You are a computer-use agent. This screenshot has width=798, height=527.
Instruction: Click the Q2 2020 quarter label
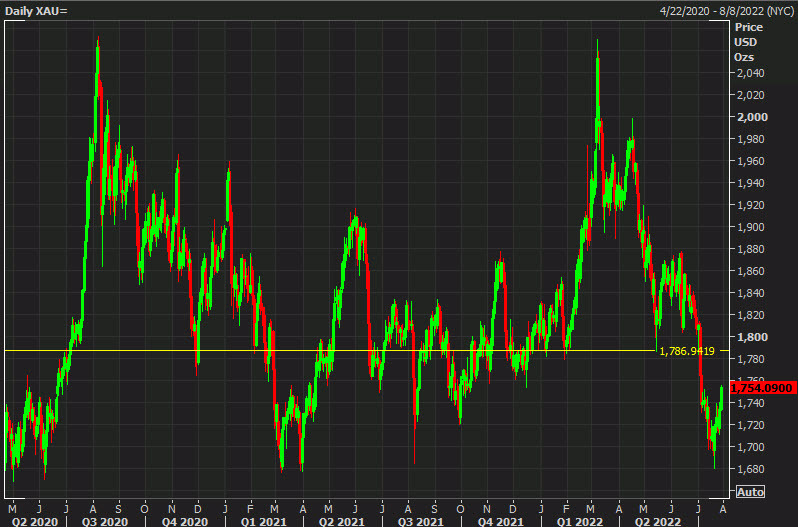35,521
